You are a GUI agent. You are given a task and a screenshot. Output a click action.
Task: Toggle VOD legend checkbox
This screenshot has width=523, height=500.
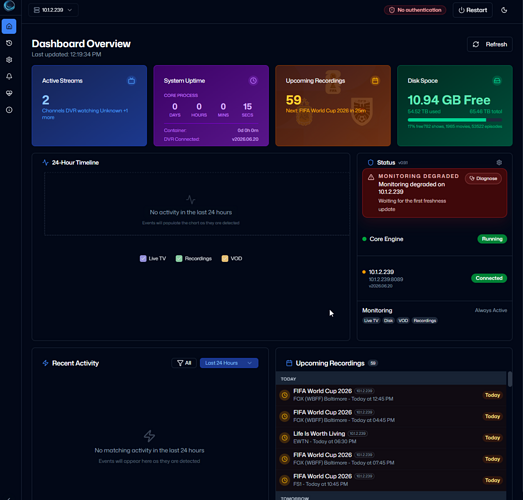coord(225,259)
